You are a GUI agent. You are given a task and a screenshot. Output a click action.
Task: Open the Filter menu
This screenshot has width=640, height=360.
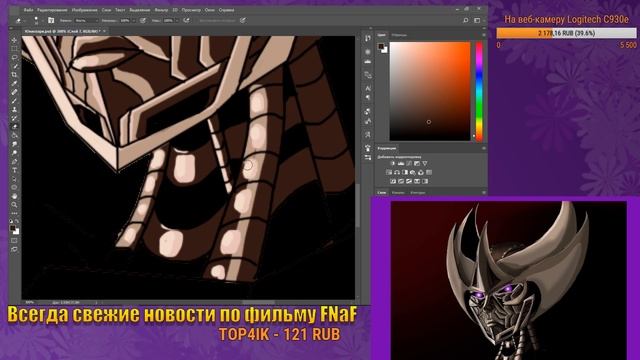pyautogui.click(x=161, y=10)
